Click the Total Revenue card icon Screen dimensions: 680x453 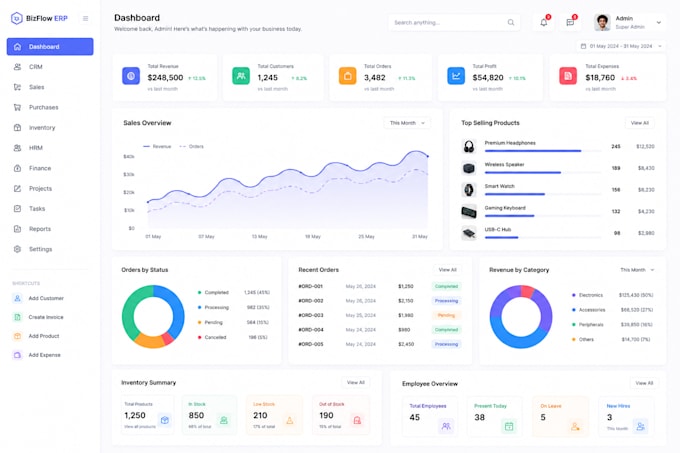click(131, 76)
